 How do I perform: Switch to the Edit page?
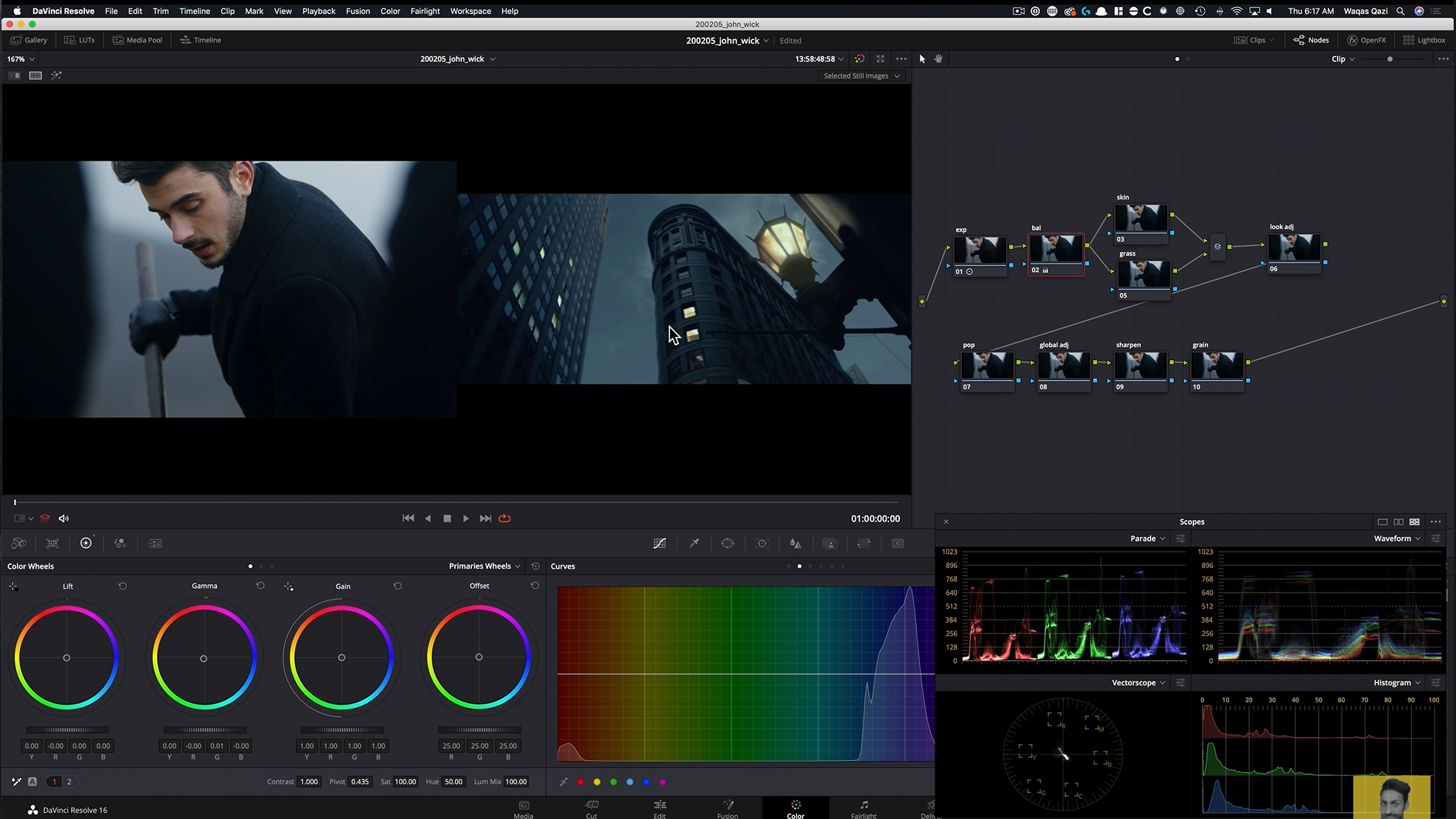click(x=660, y=808)
